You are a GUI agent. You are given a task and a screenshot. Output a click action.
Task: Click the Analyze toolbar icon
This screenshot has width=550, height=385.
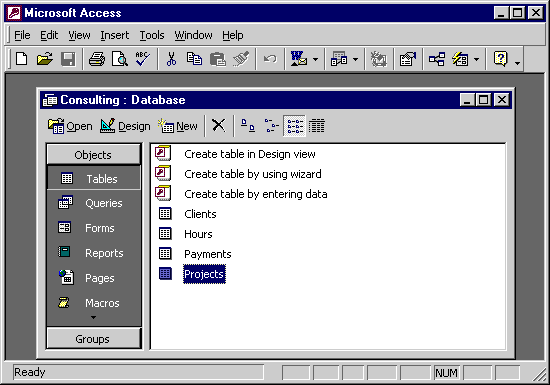(339, 59)
